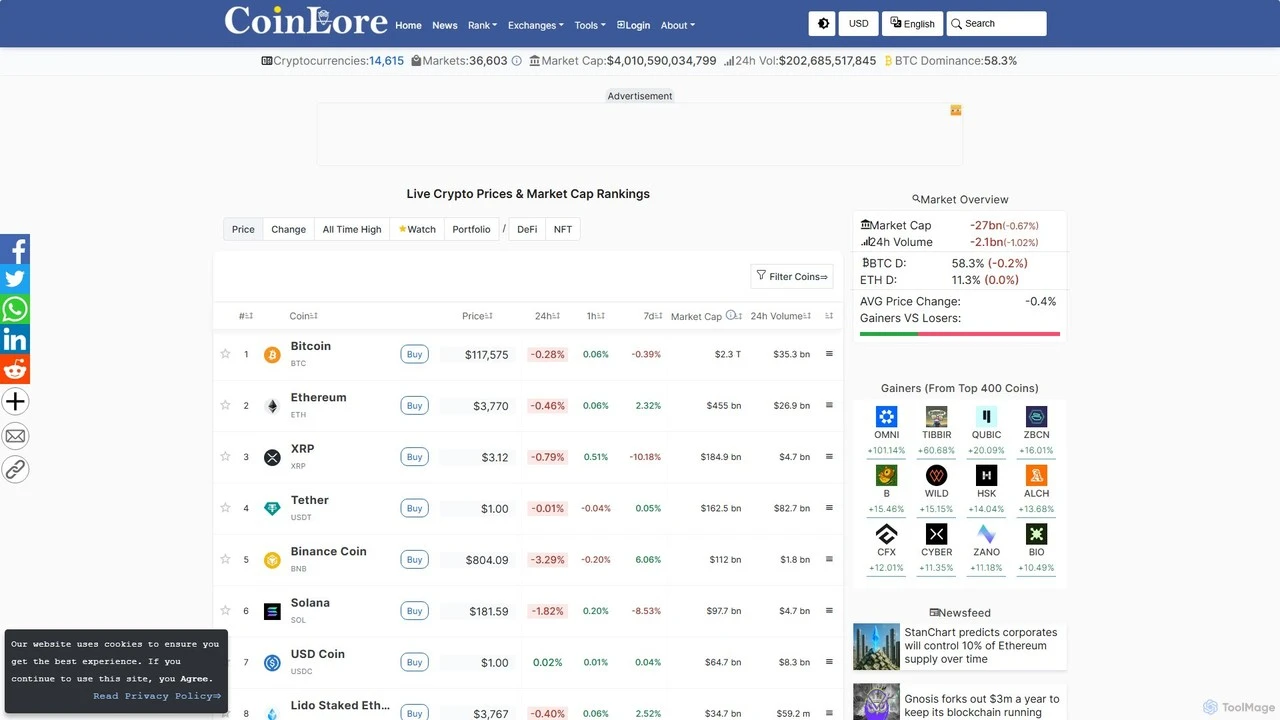Open TIBBIR gainer icon

click(936, 417)
